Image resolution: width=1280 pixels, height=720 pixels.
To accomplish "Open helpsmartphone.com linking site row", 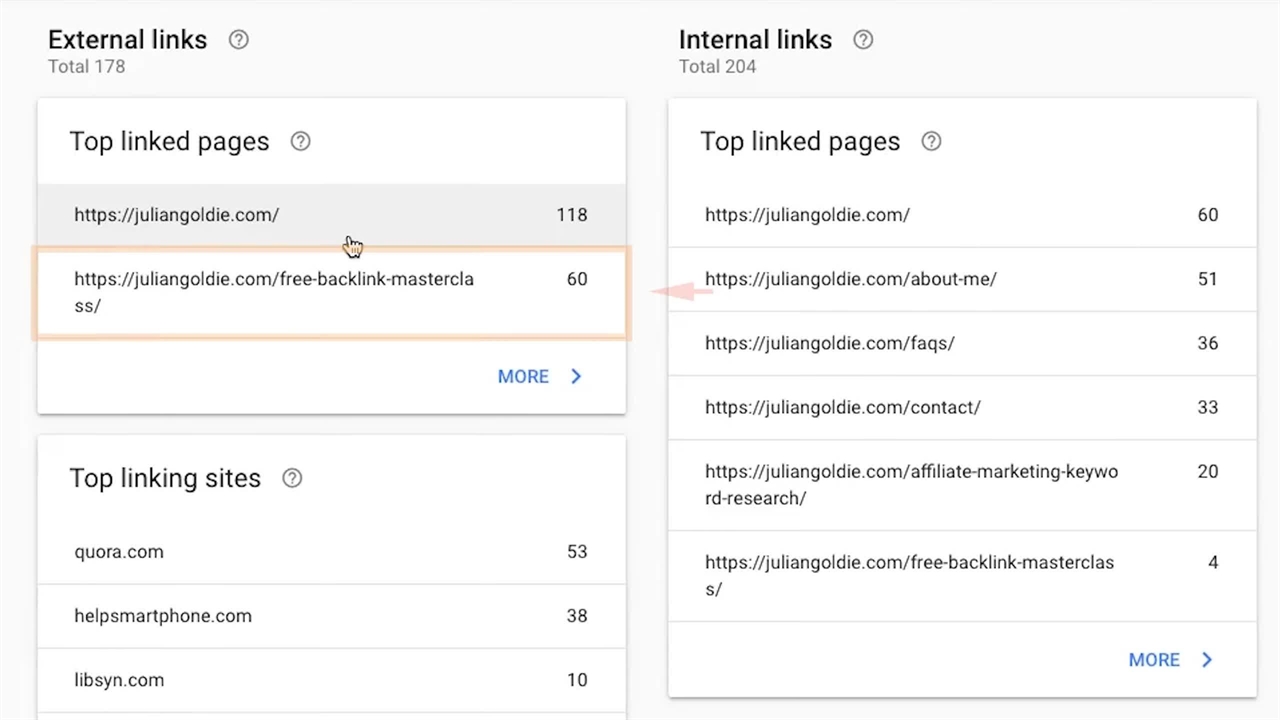I will pyautogui.click(x=330, y=616).
